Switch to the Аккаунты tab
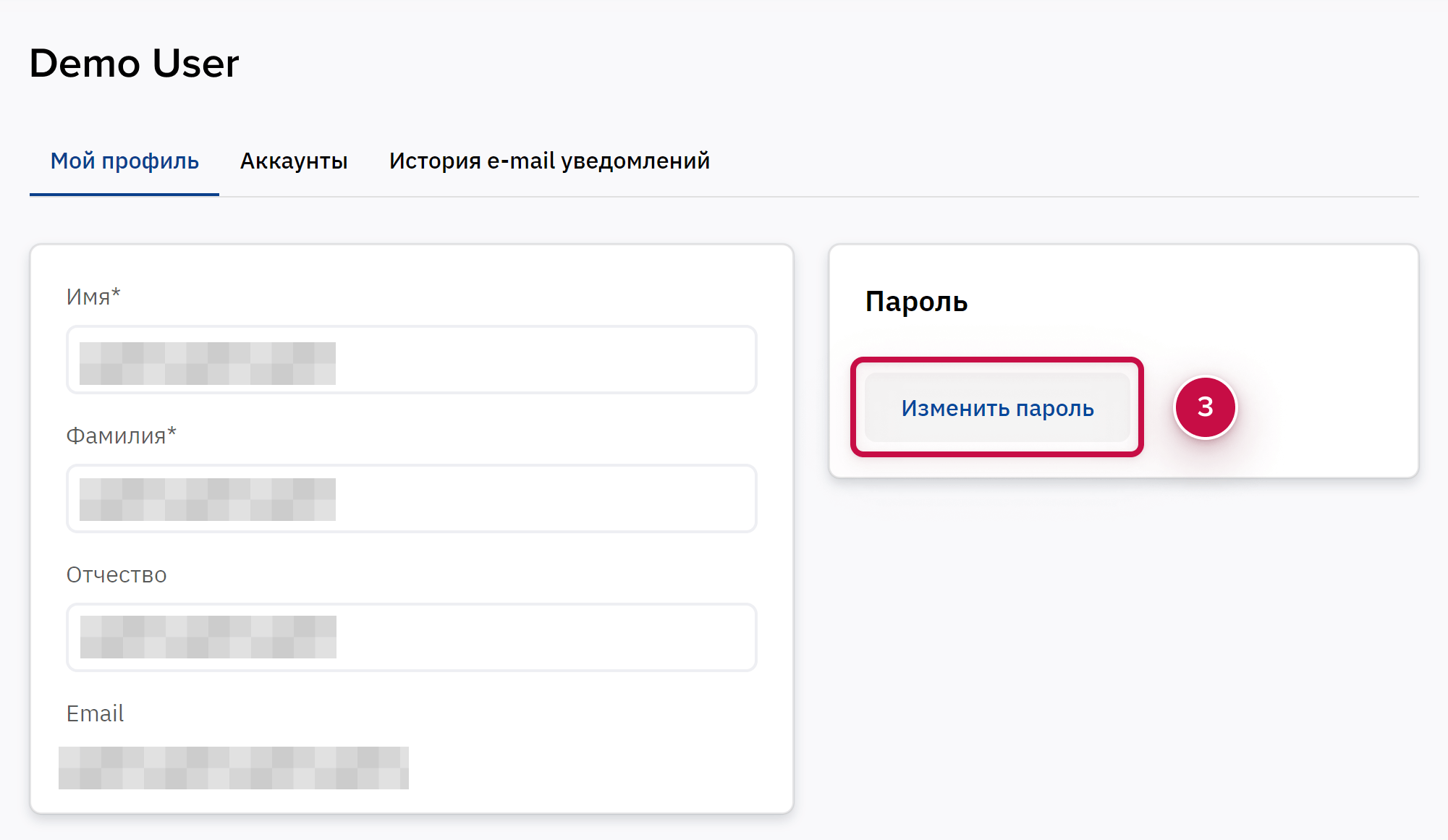The width and height of the screenshot is (1448, 840). point(294,161)
